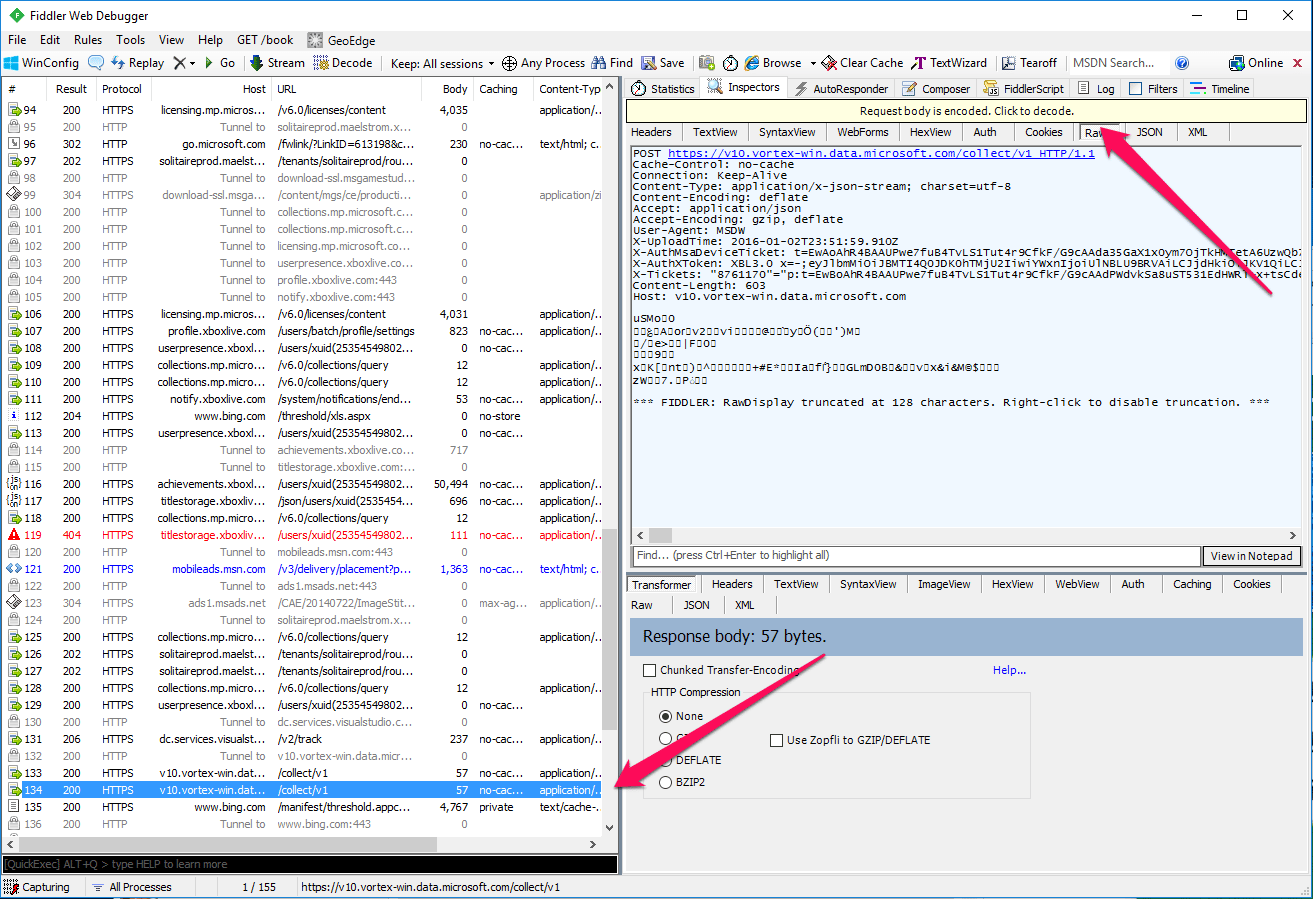Save sessions using toolbar Save
The width and height of the screenshot is (1313, 899).
coord(663,63)
